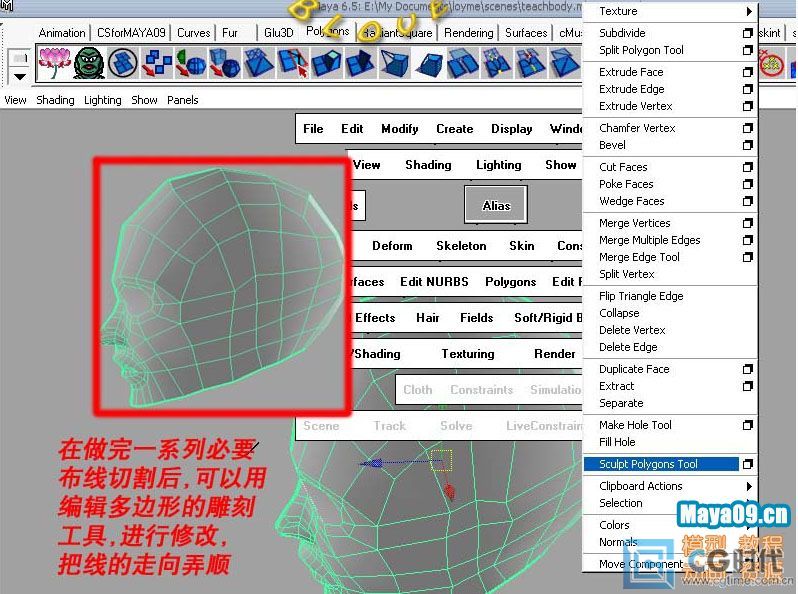Click the cube with raised top face icon
Image resolution: width=798 pixels, height=594 pixels.
click(x=326, y=63)
